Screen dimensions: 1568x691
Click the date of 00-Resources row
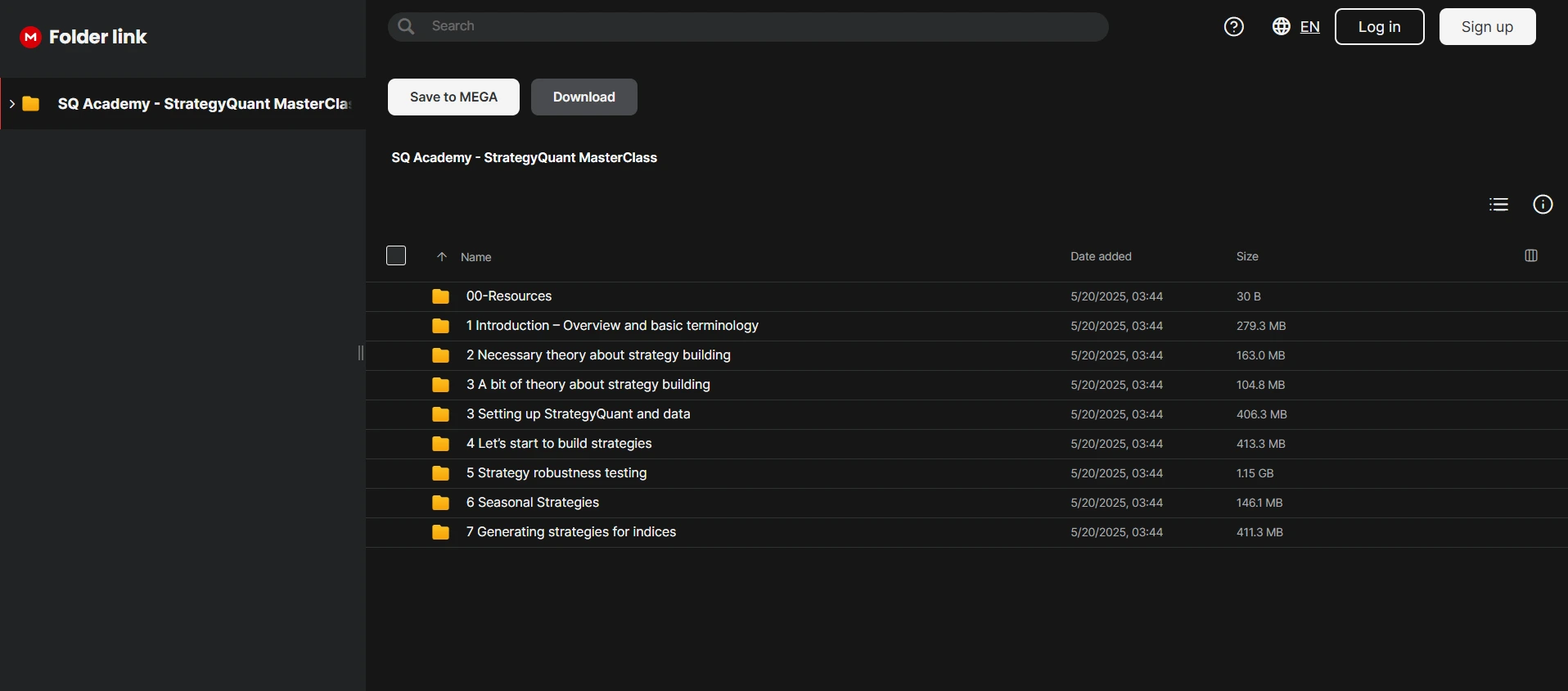(1116, 296)
